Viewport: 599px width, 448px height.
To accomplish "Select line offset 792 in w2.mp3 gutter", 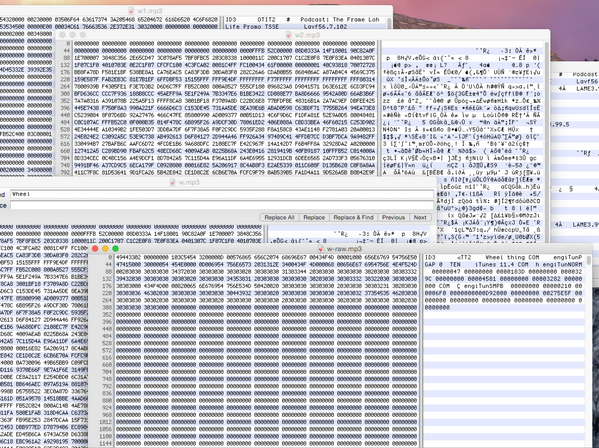I will coord(65,173).
